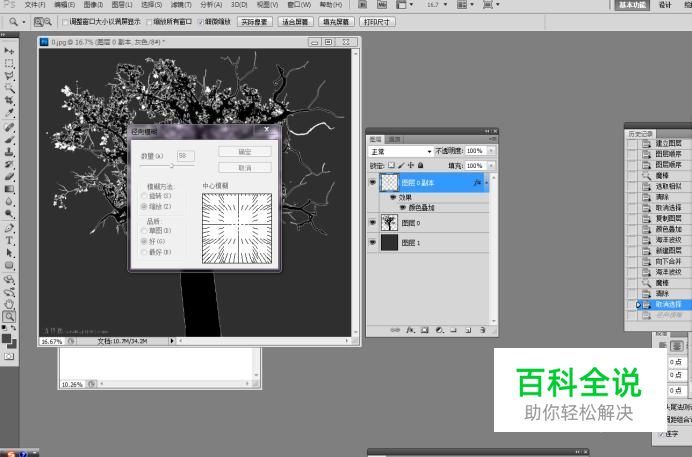Open status bar info arrow in document

pyautogui.click(x=172, y=341)
